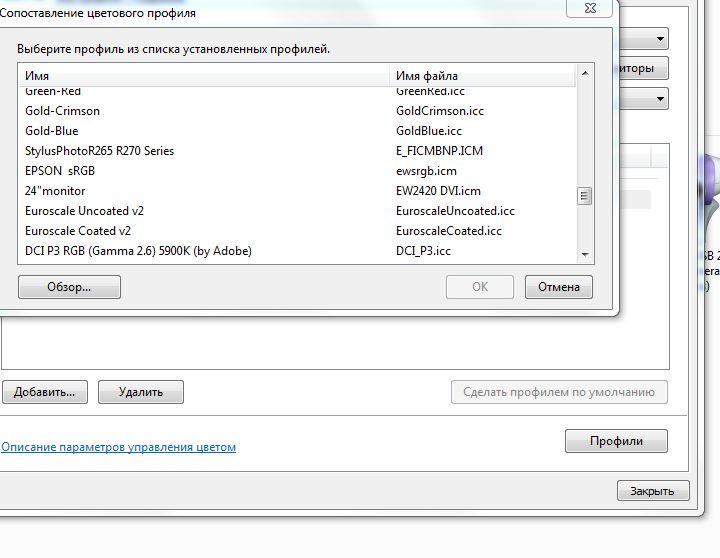Choose StylusPhotoR265 R270 Series profile
Image resolution: width=720 pixels, height=558 pixels.
click(296, 151)
